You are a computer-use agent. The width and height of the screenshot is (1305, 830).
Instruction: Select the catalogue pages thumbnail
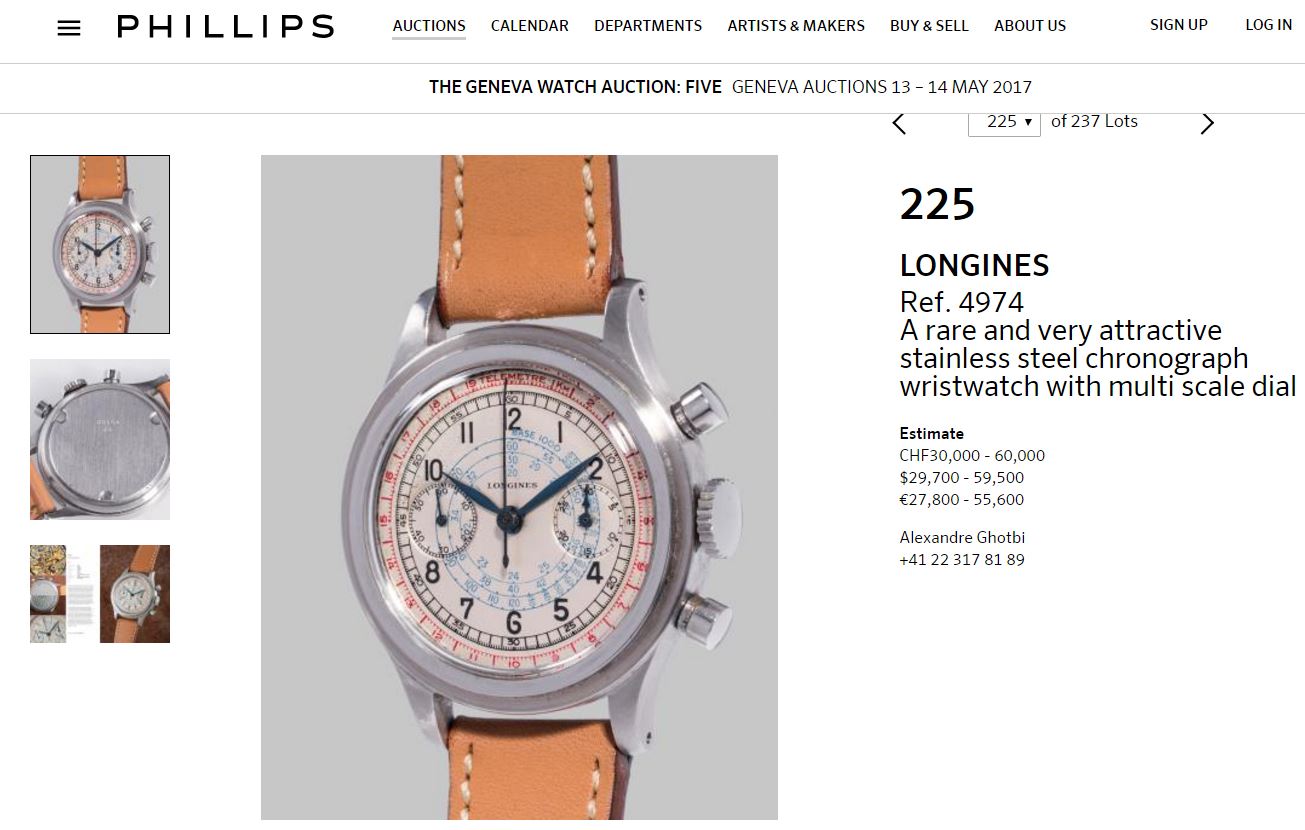[x=100, y=594]
